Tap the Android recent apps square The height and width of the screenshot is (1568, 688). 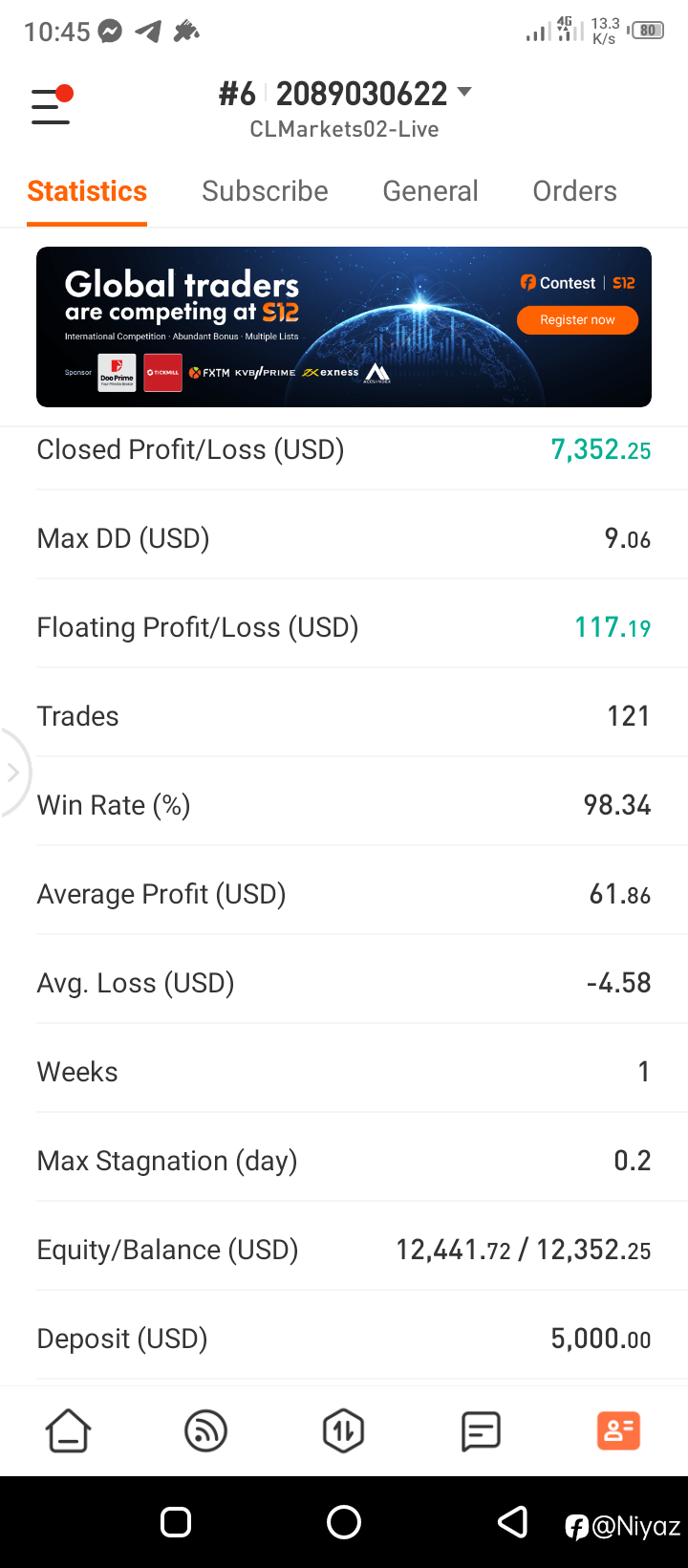click(x=176, y=1522)
